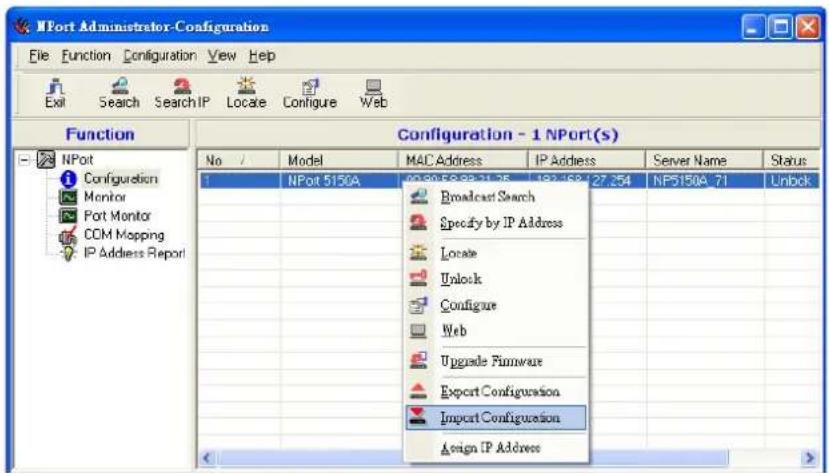The width and height of the screenshot is (829, 473).
Task: Open the Help menu
Action: 262,55
